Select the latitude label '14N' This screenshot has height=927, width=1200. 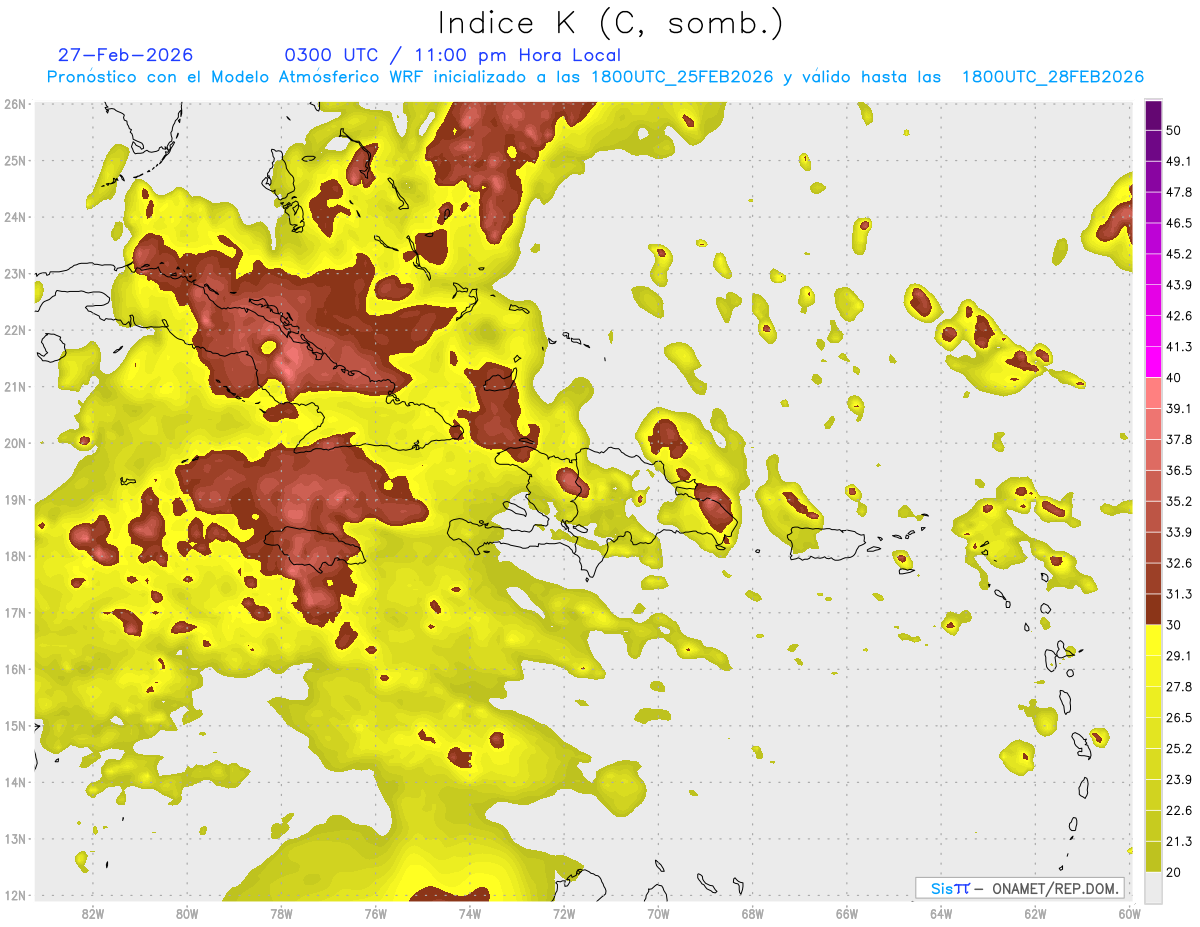(14, 782)
